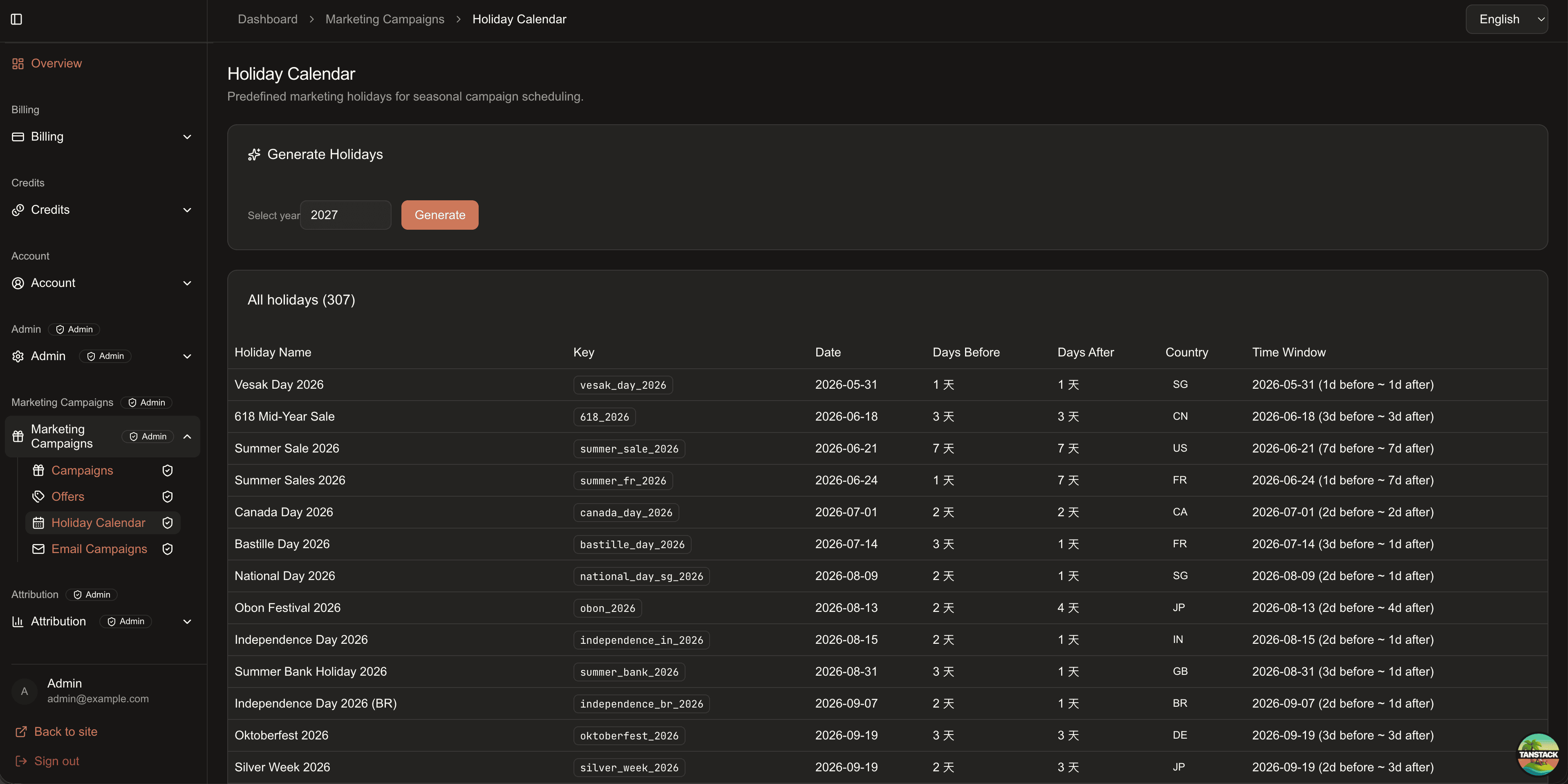Click the admin avatar circle
The width and height of the screenshot is (1568, 784).
pyautogui.click(x=25, y=691)
